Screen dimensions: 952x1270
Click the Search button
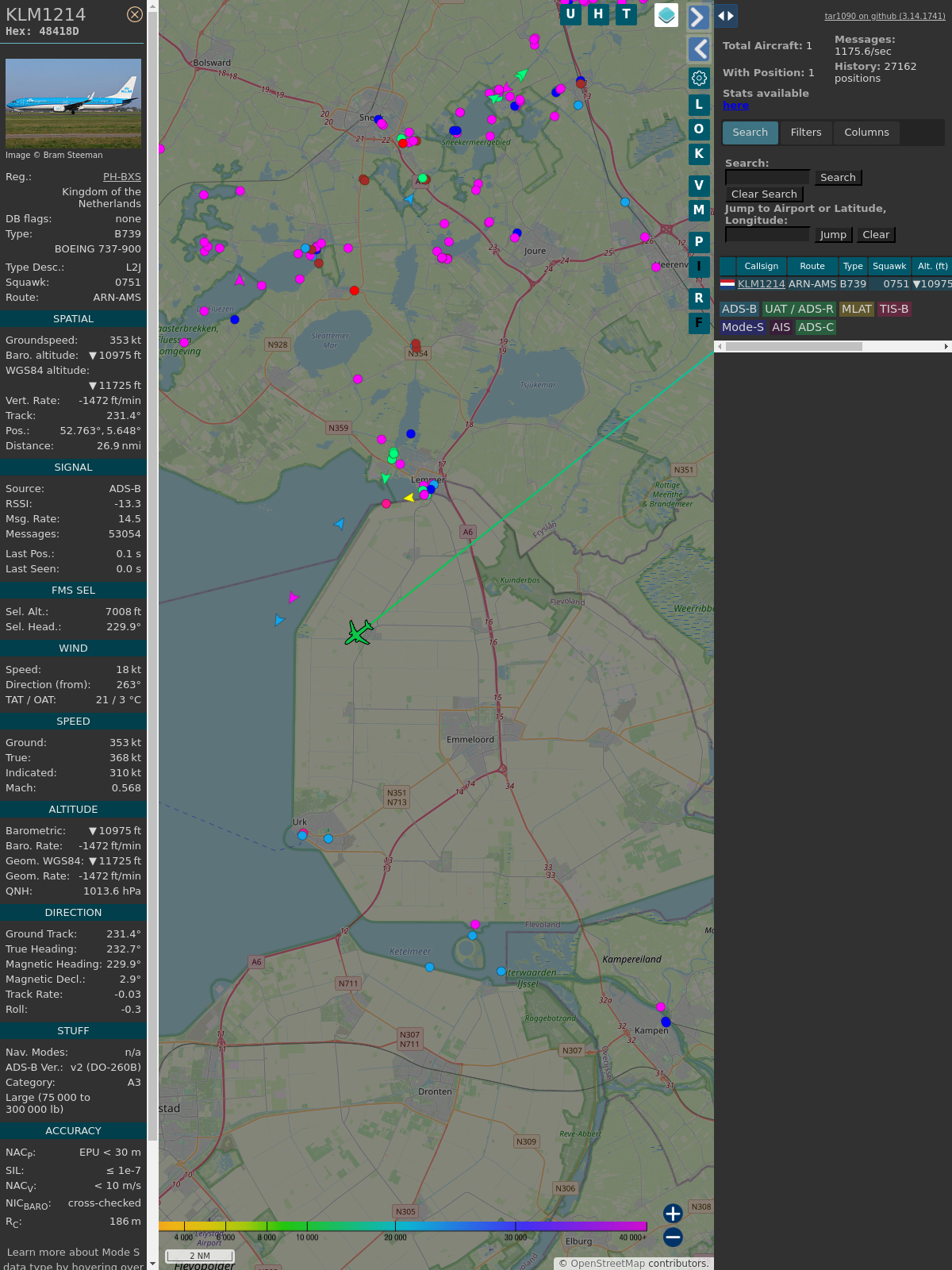[x=838, y=178]
